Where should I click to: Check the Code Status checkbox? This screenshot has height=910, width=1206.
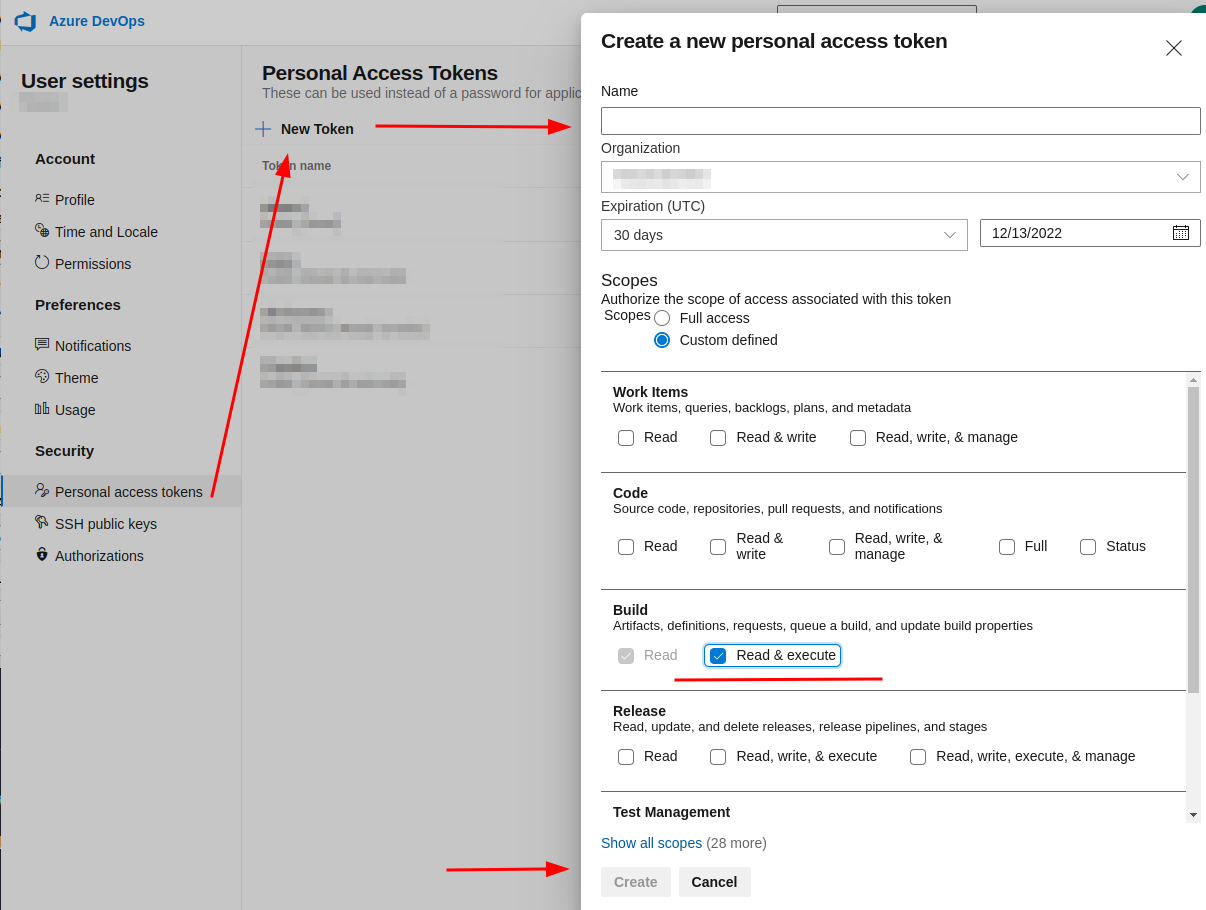tap(1088, 547)
